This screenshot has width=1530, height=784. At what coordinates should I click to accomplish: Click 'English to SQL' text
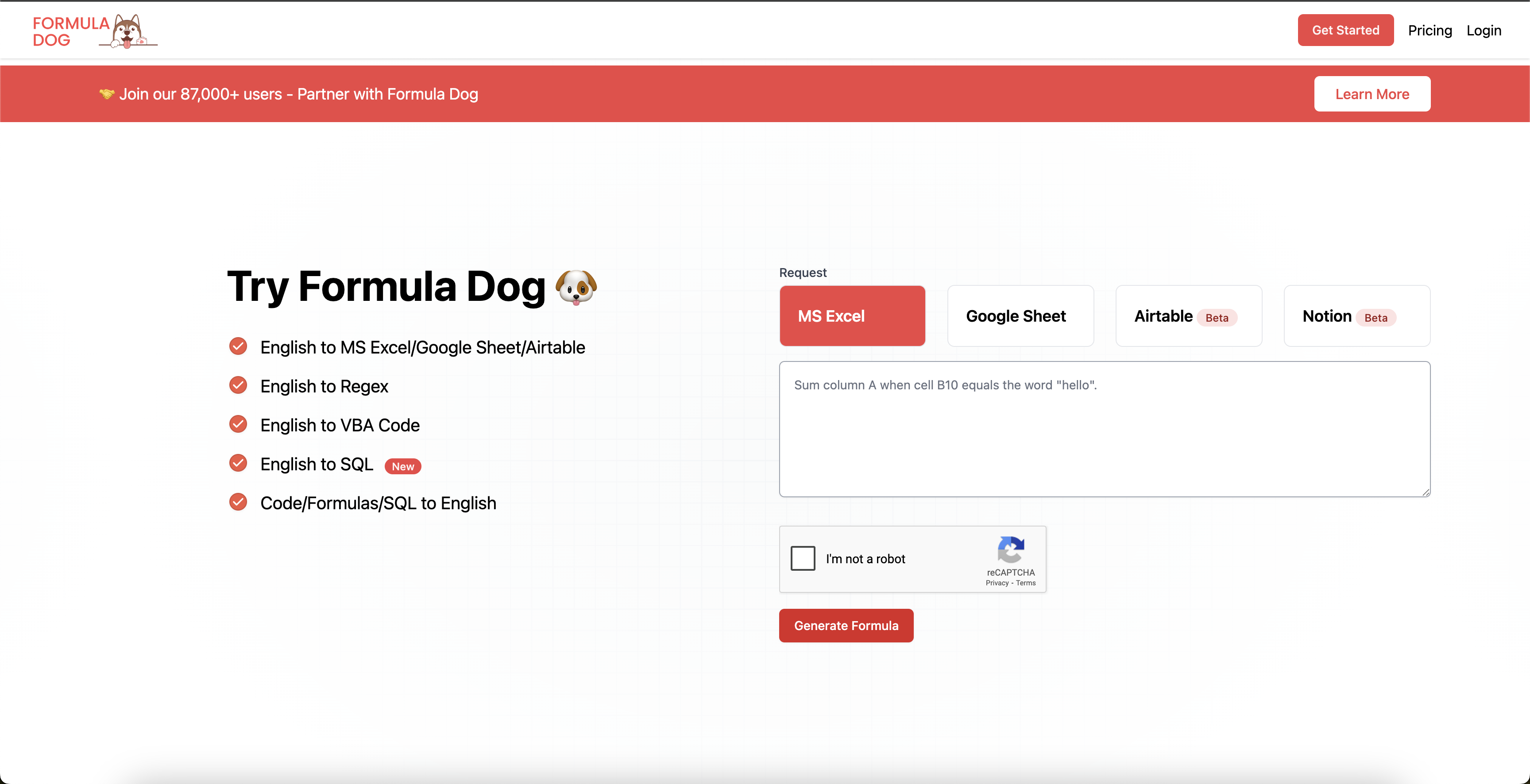point(317,464)
